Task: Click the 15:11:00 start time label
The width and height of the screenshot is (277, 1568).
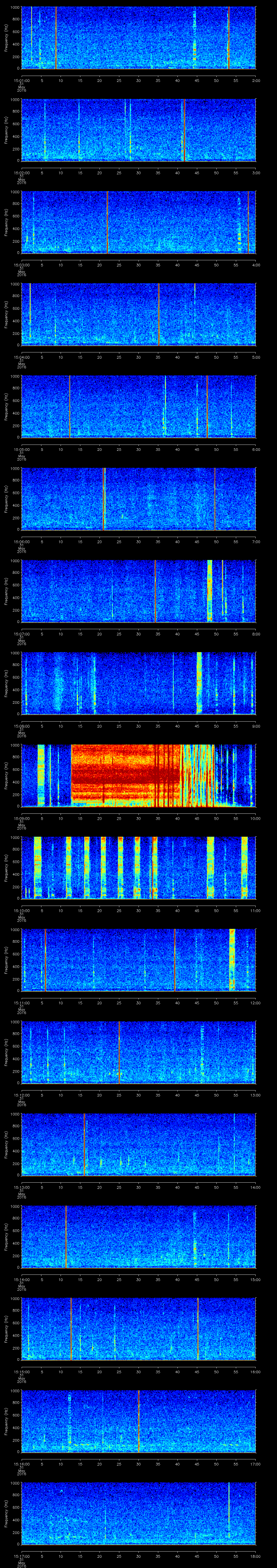Action: pos(22,1003)
